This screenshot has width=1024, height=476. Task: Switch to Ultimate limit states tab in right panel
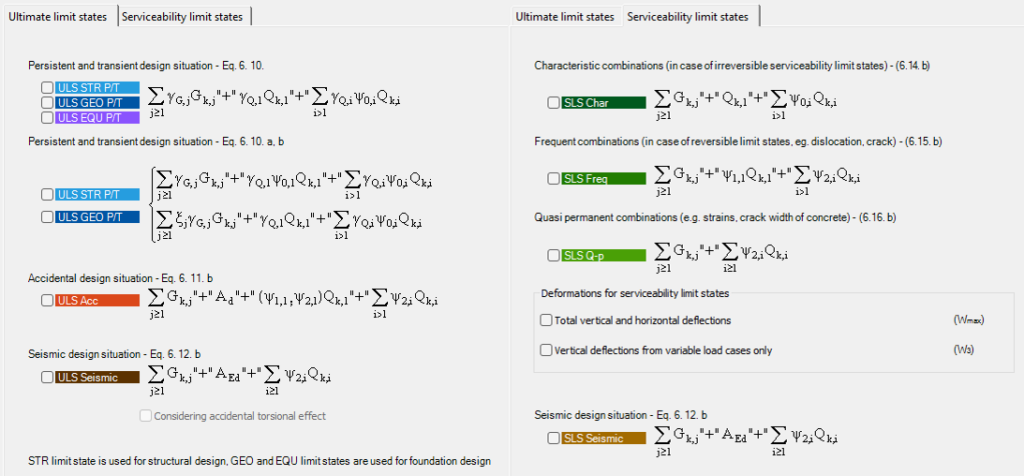pyautogui.click(x=565, y=17)
